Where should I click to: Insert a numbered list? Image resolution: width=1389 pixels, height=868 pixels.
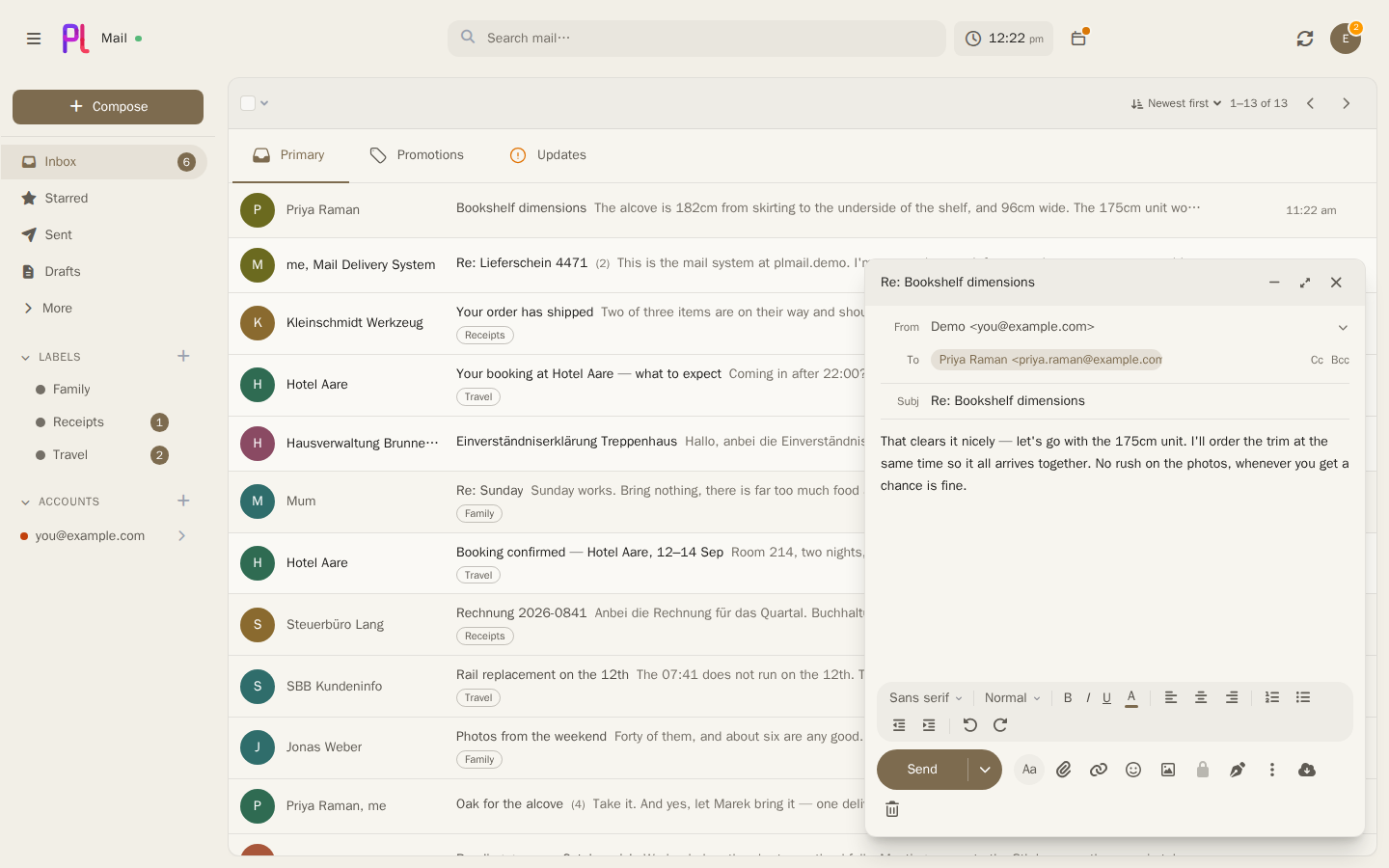1272,697
